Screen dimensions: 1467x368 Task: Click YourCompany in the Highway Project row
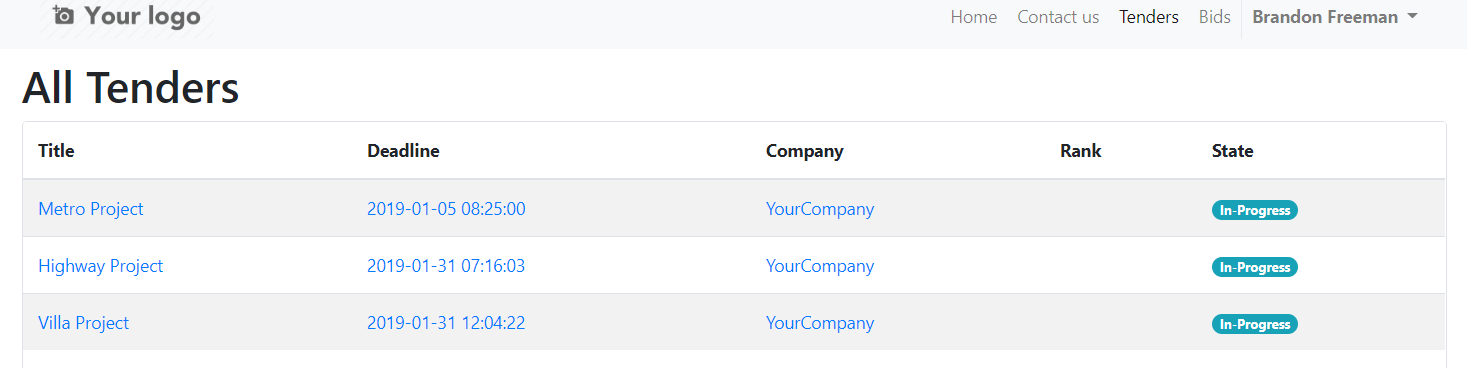pyautogui.click(x=820, y=266)
